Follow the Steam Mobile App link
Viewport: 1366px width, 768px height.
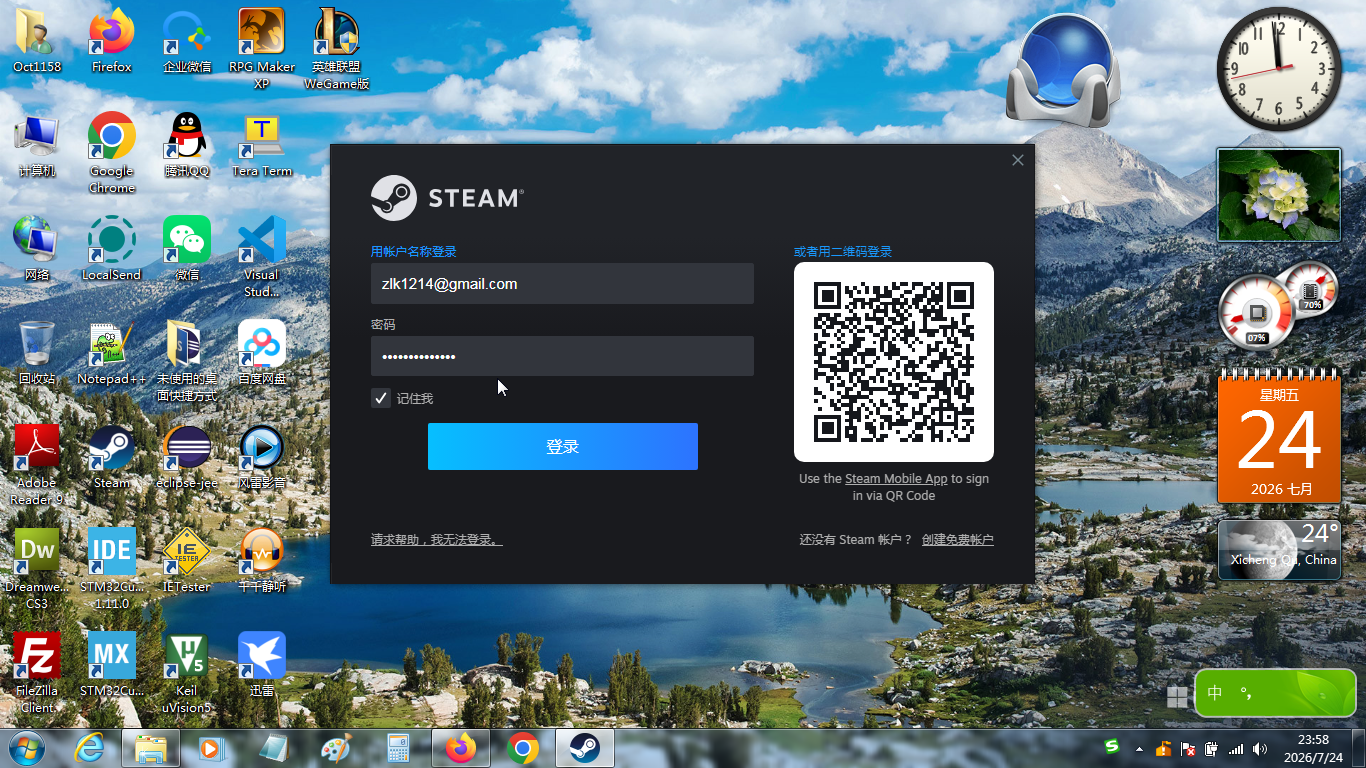(x=896, y=479)
